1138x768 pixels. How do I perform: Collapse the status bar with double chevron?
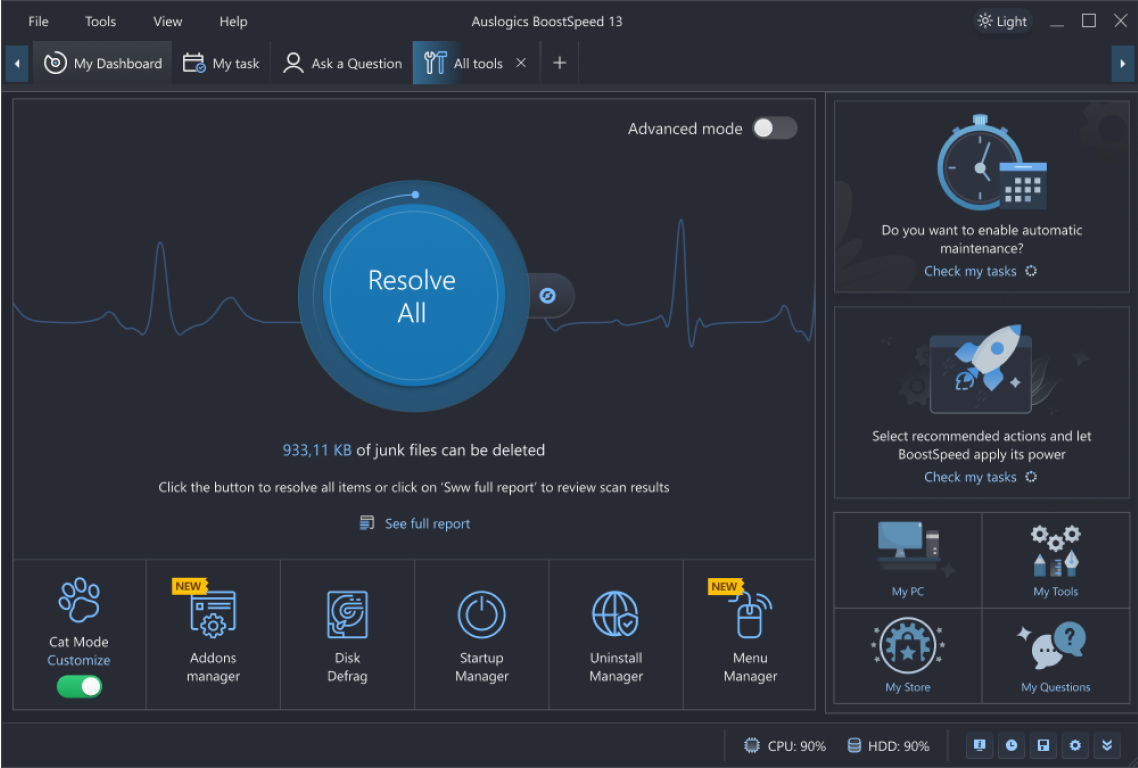(1106, 745)
